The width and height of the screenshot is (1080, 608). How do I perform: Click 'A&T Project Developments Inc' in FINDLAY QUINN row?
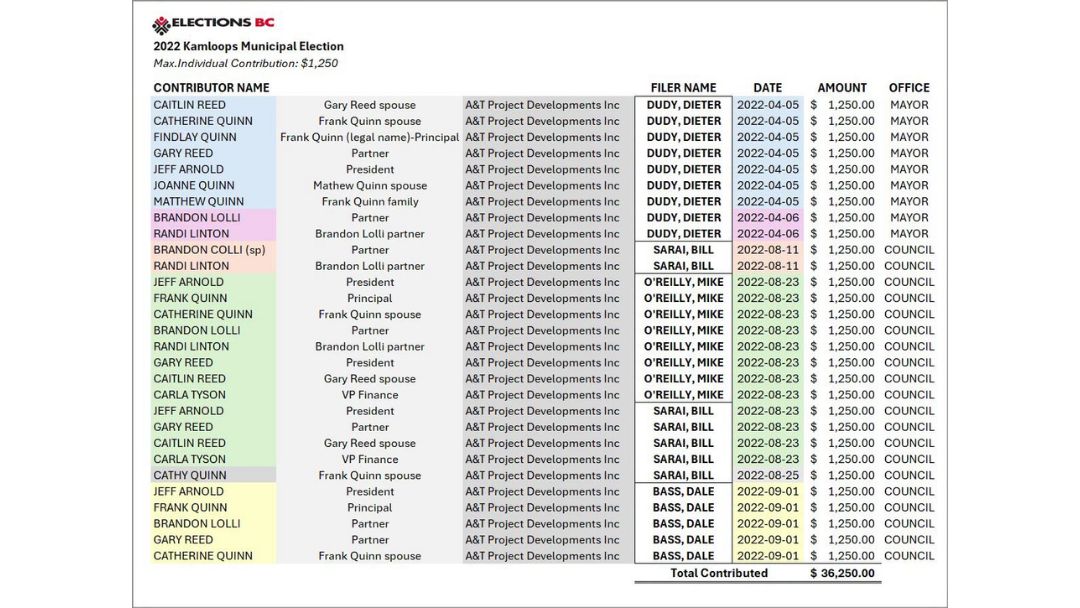click(542, 137)
